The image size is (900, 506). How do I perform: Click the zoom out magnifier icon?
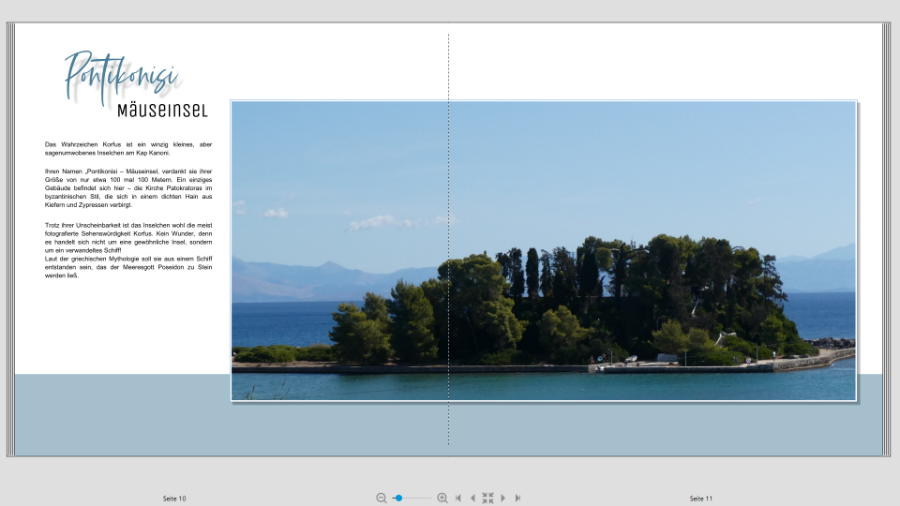tap(381, 498)
